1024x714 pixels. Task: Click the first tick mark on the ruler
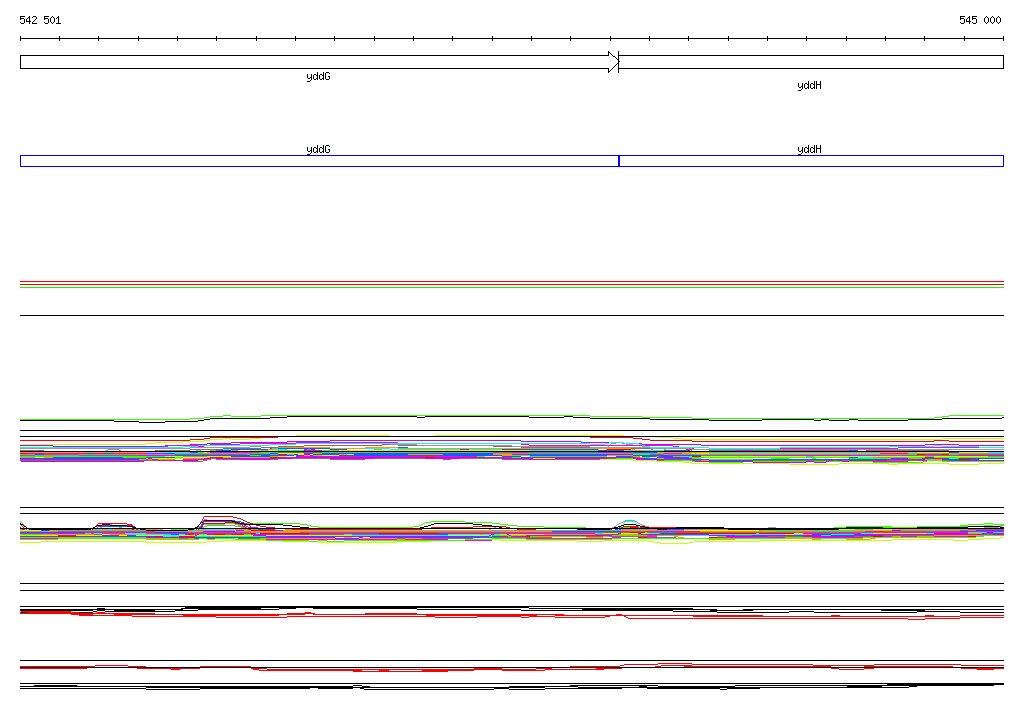click(21, 39)
